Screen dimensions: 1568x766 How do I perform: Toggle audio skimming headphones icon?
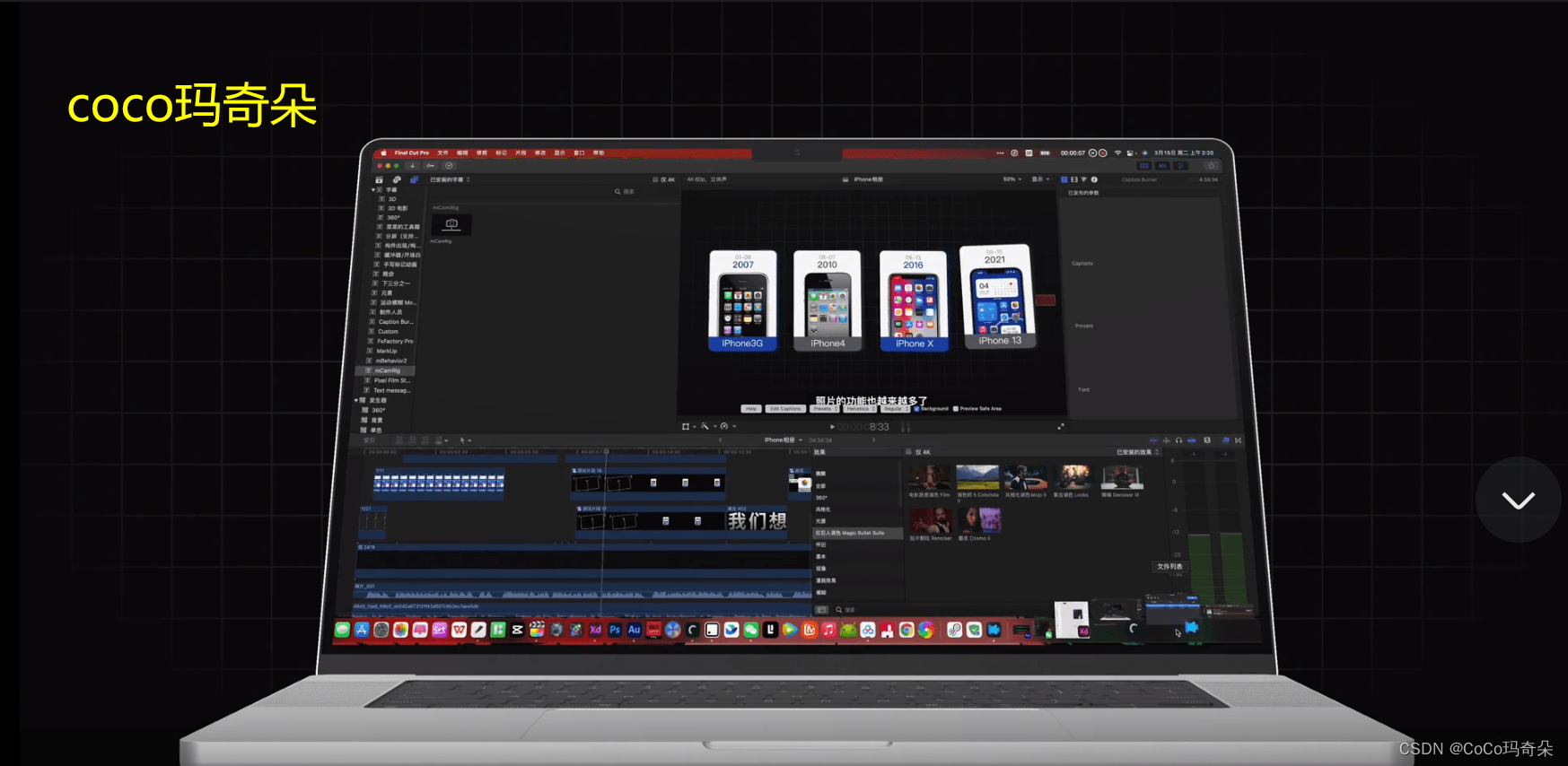pyautogui.click(x=1178, y=440)
